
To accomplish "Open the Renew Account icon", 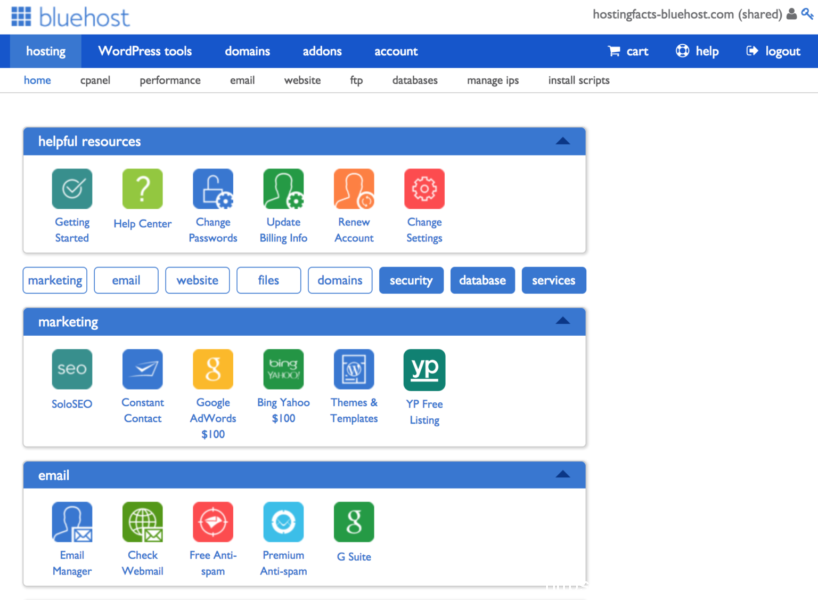I will point(354,188).
